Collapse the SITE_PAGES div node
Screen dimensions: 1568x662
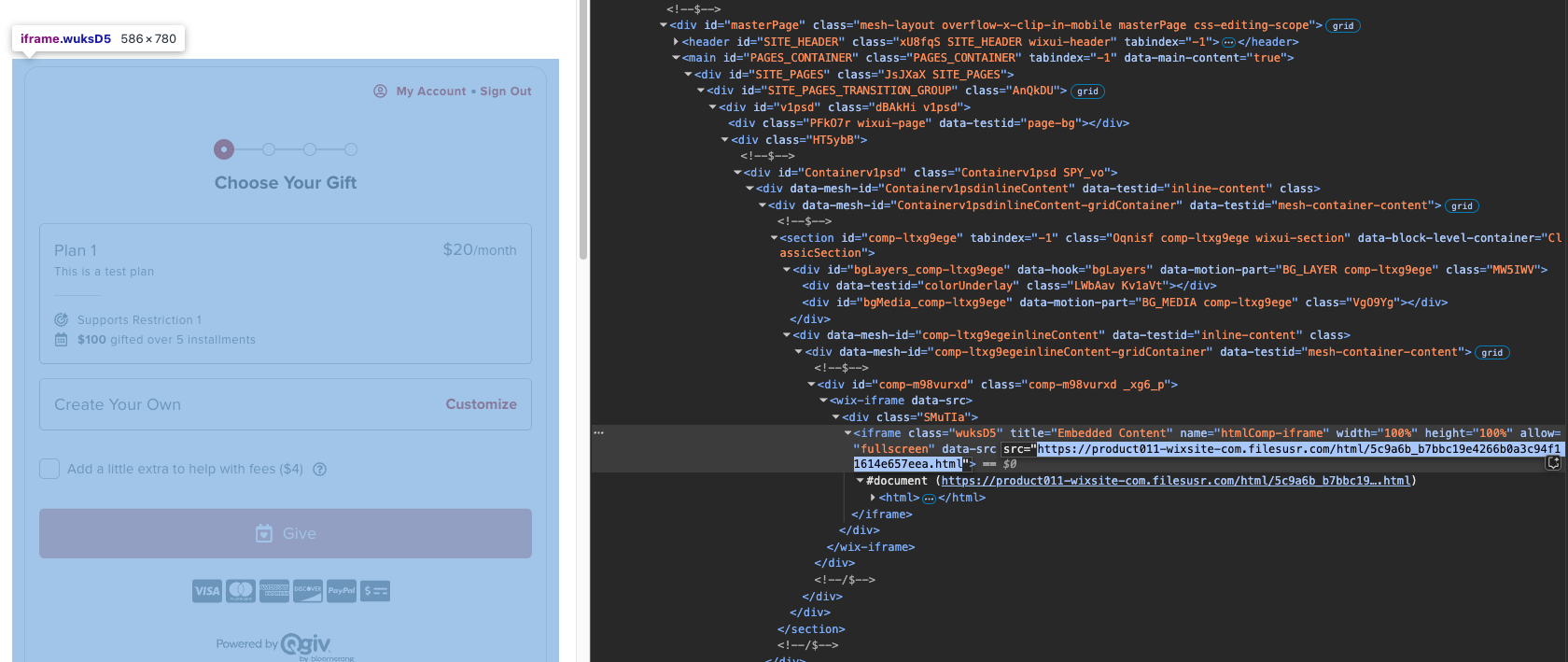(x=688, y=75)
